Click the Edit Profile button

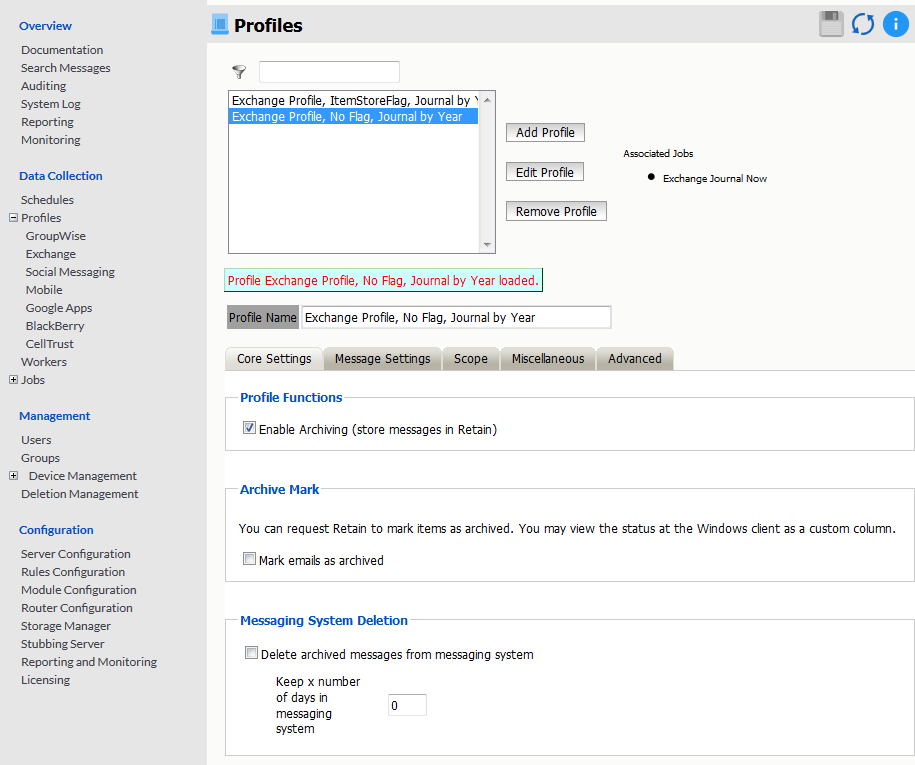coord(544,172)
